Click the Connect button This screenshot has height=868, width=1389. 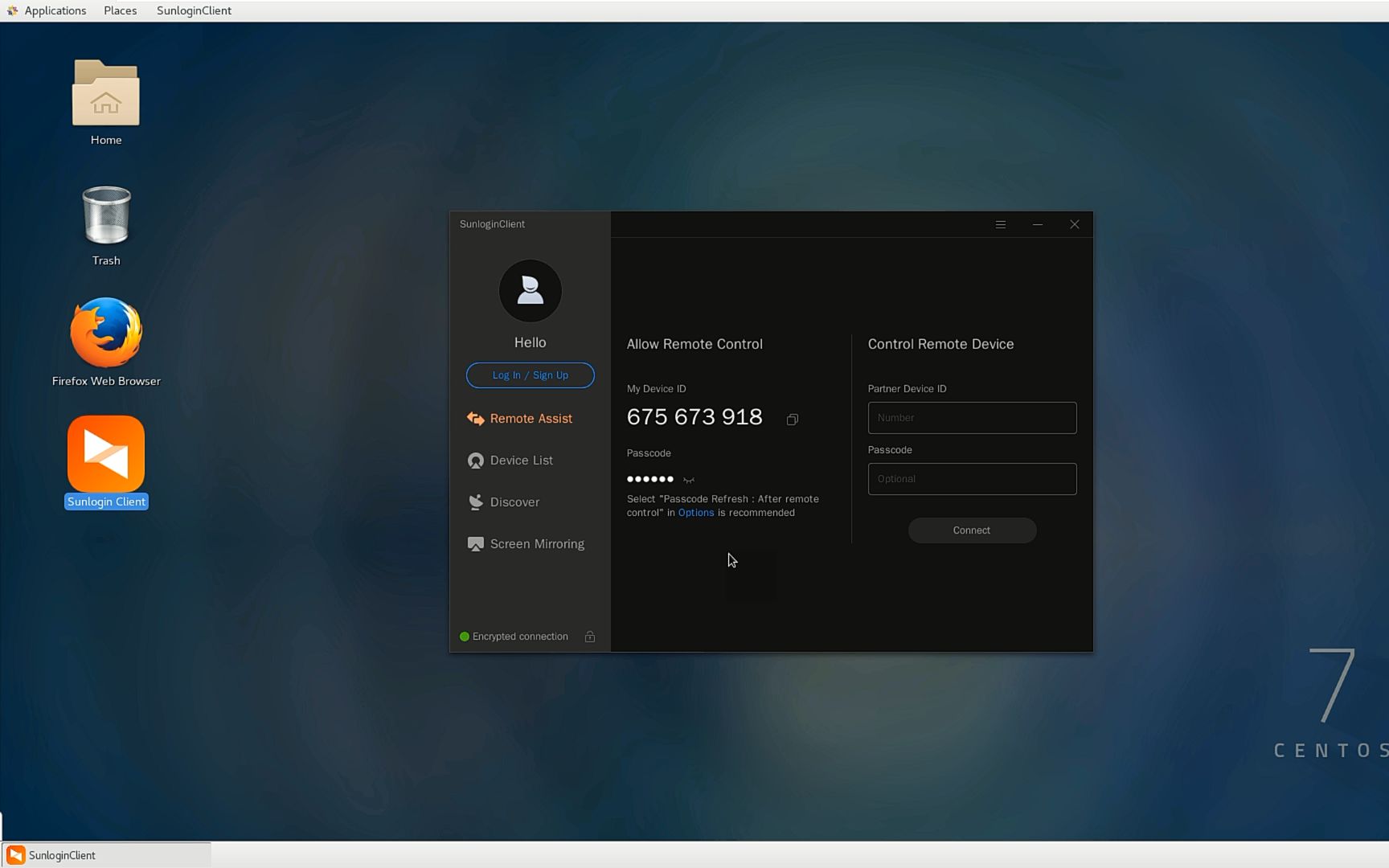(x=972, y=530)
